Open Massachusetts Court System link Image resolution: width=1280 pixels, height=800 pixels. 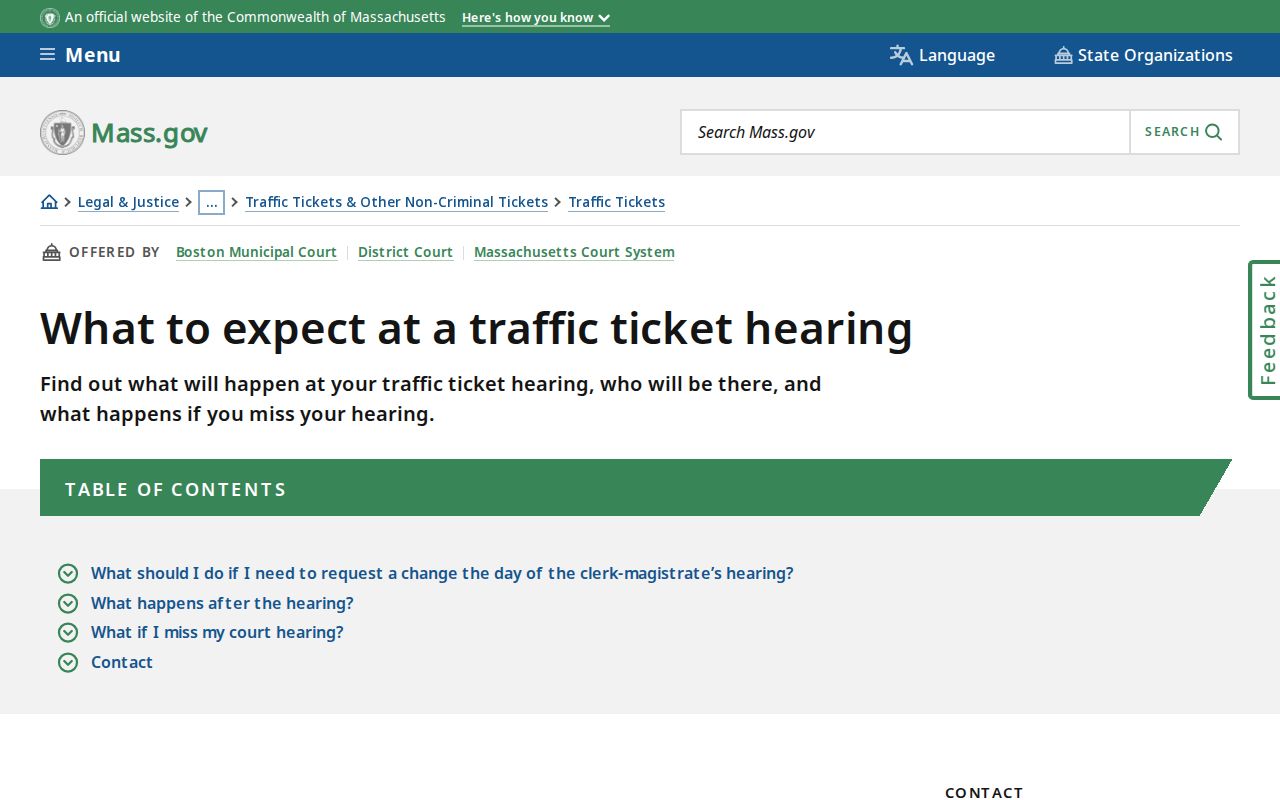tap(574, 252)
